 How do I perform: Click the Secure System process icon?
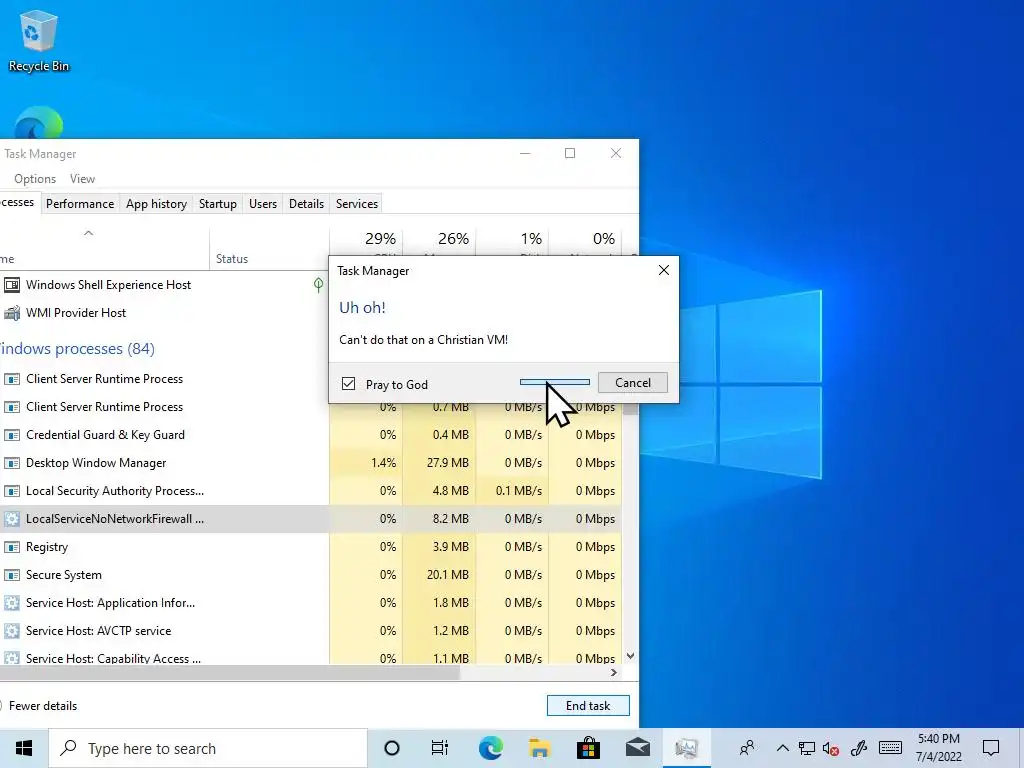[x=12, y=575]
